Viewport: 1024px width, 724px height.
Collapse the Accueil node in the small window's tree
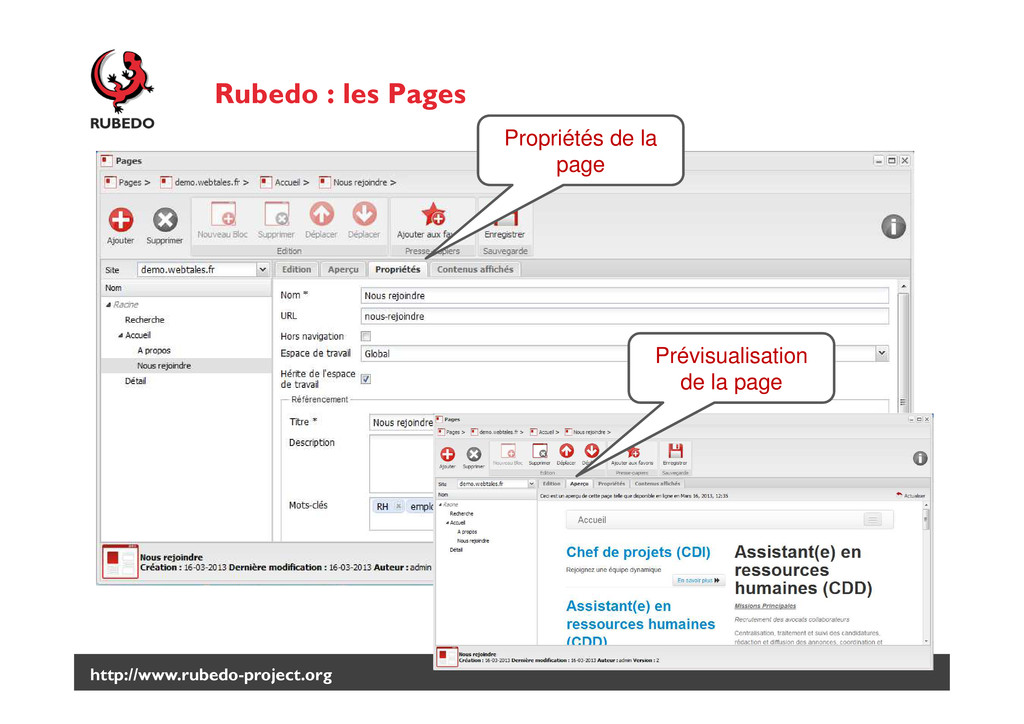[x=448, y=523]
